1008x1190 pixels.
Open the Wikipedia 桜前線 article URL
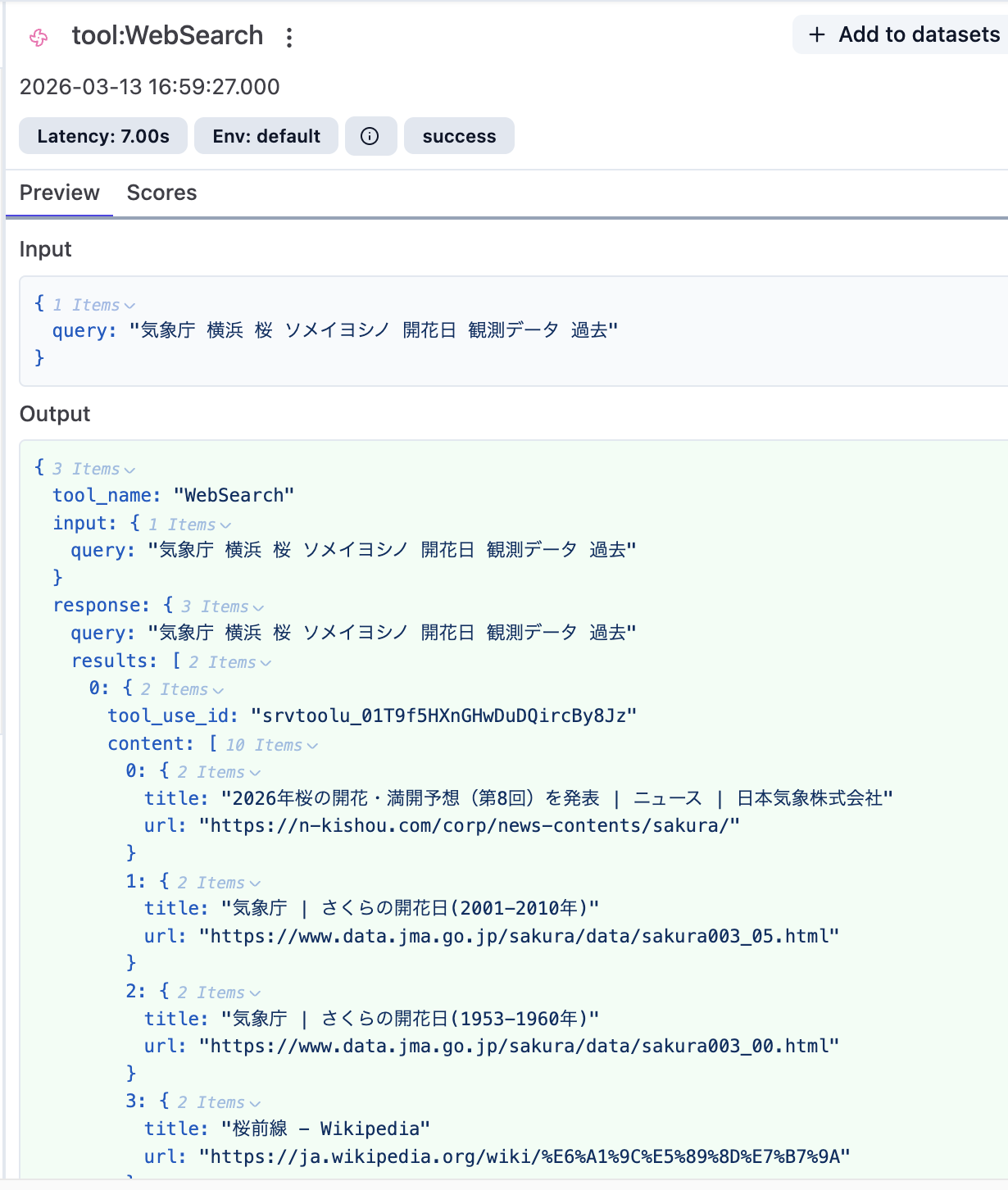[522, 1156]
